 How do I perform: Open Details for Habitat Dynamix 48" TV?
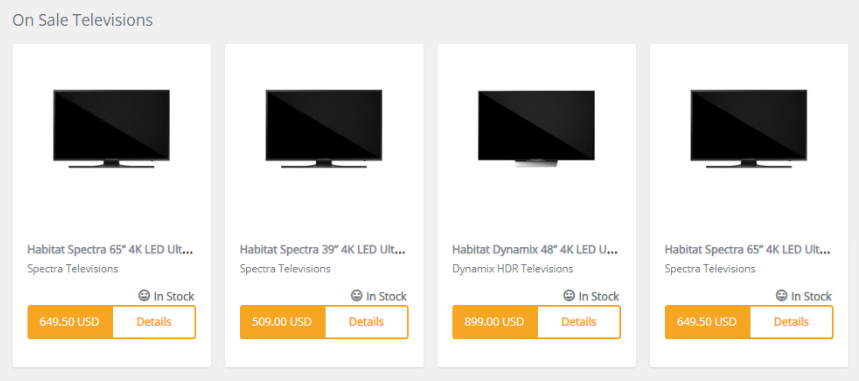(x=579, y=322)
